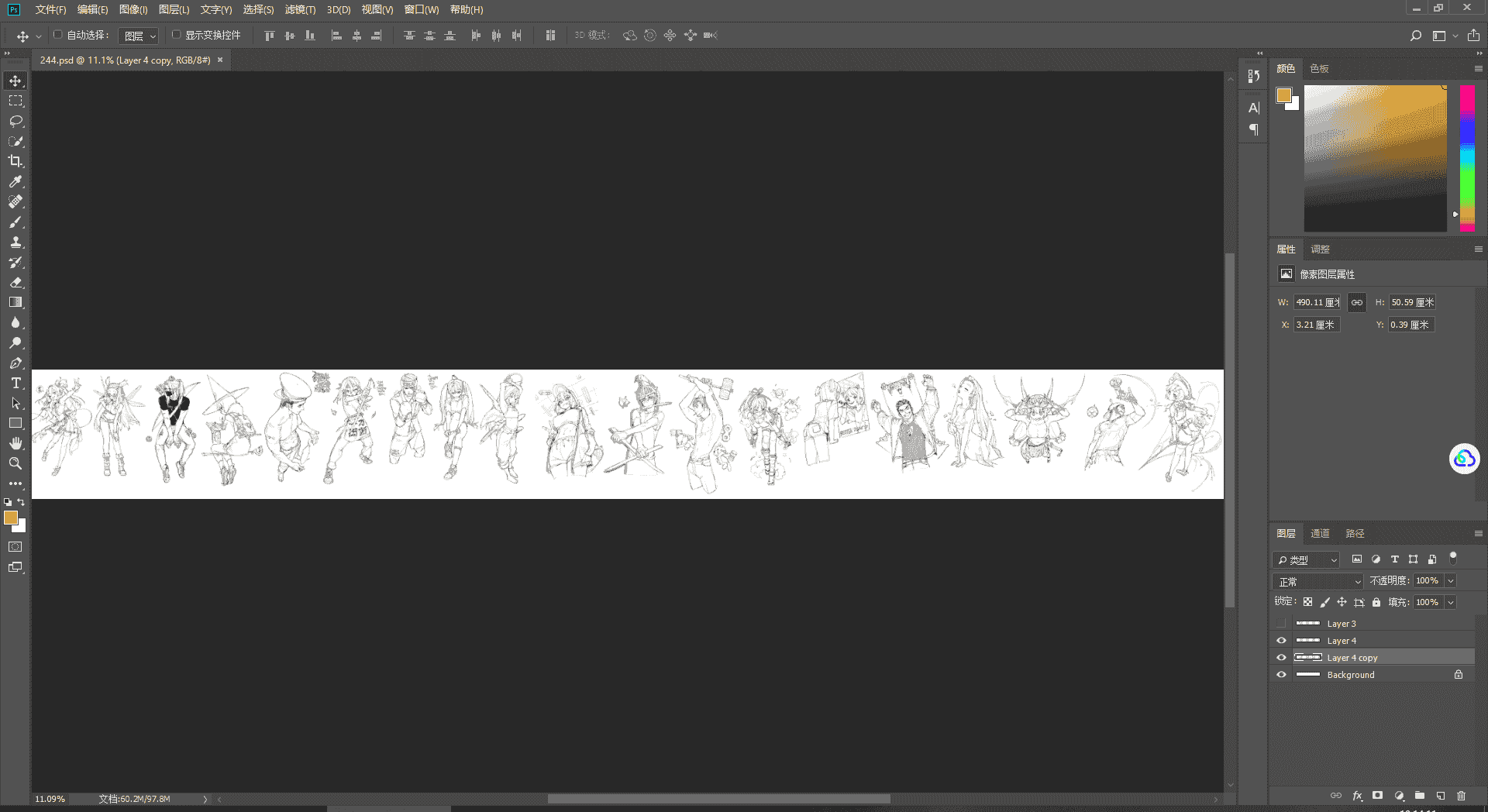Open the layer filter type dropdown
This screenshot has width=1488, height=812.
[x=1307, y=559]
